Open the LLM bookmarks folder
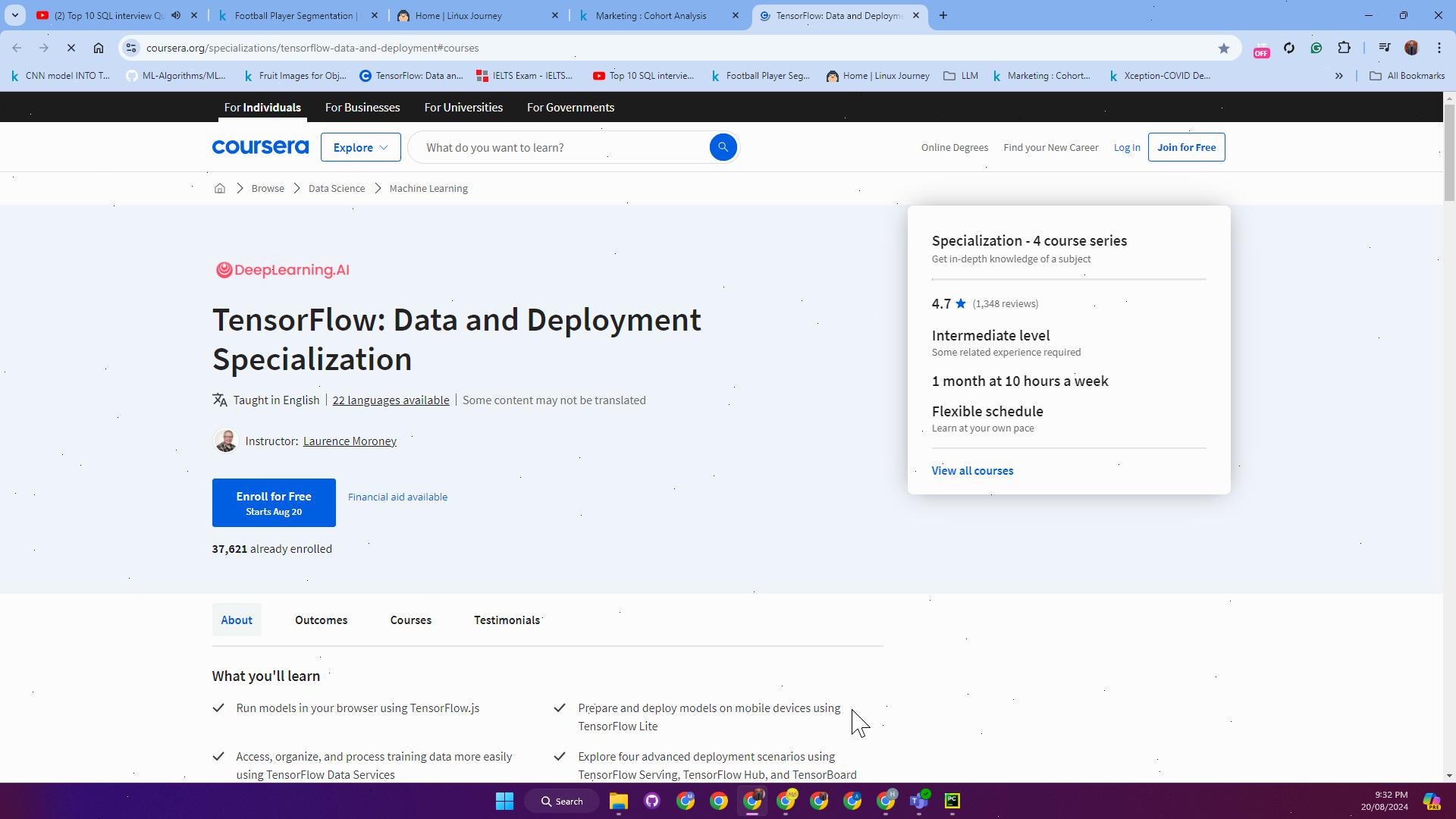Screen dimensions: 1456x819 pos(961,76)
